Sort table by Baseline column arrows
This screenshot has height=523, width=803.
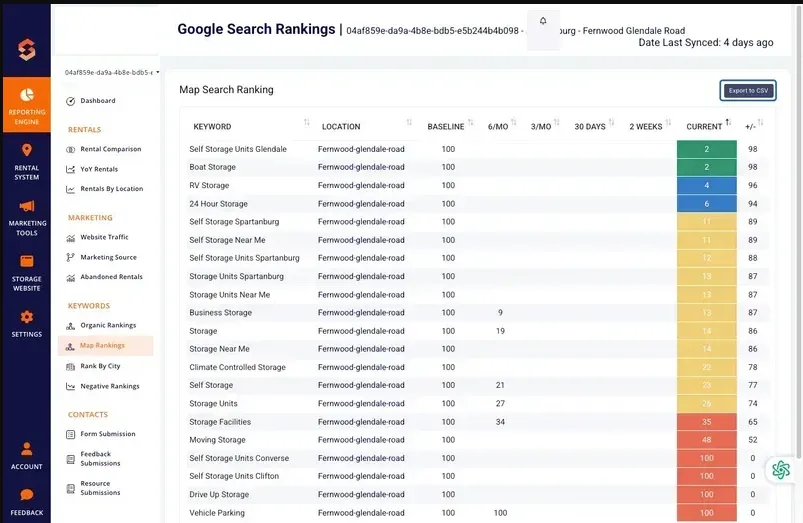pyautogui.click(x=471, y=122)
